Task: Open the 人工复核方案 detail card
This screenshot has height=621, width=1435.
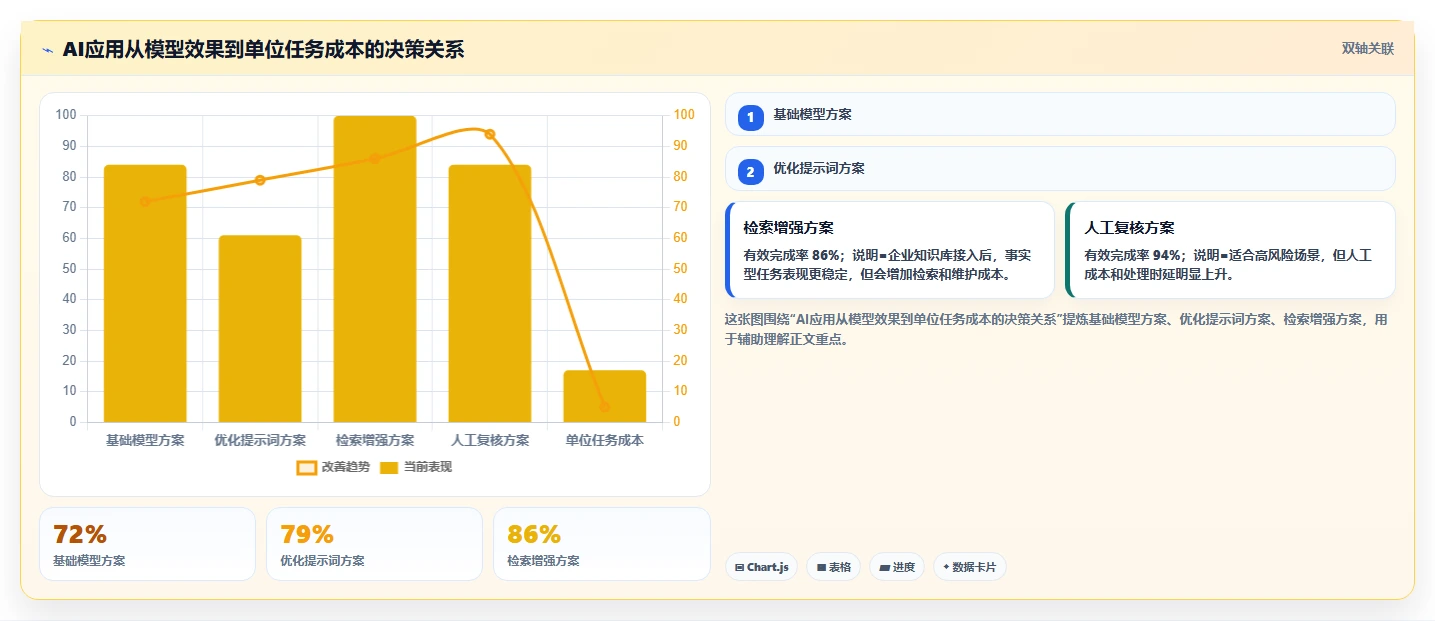Action: (1231, 250)
